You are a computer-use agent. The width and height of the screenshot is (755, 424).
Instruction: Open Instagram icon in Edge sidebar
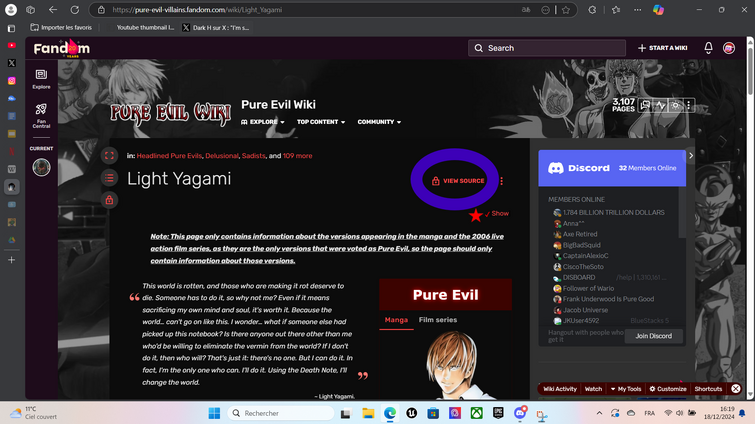(12, 81)
